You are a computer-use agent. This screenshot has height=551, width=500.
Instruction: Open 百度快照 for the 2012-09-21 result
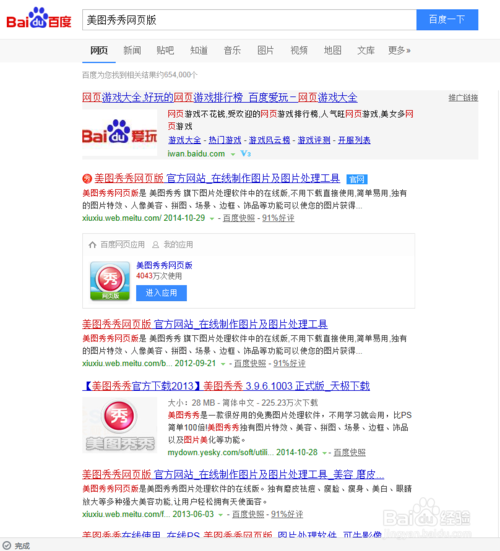(x=250, y=364)
